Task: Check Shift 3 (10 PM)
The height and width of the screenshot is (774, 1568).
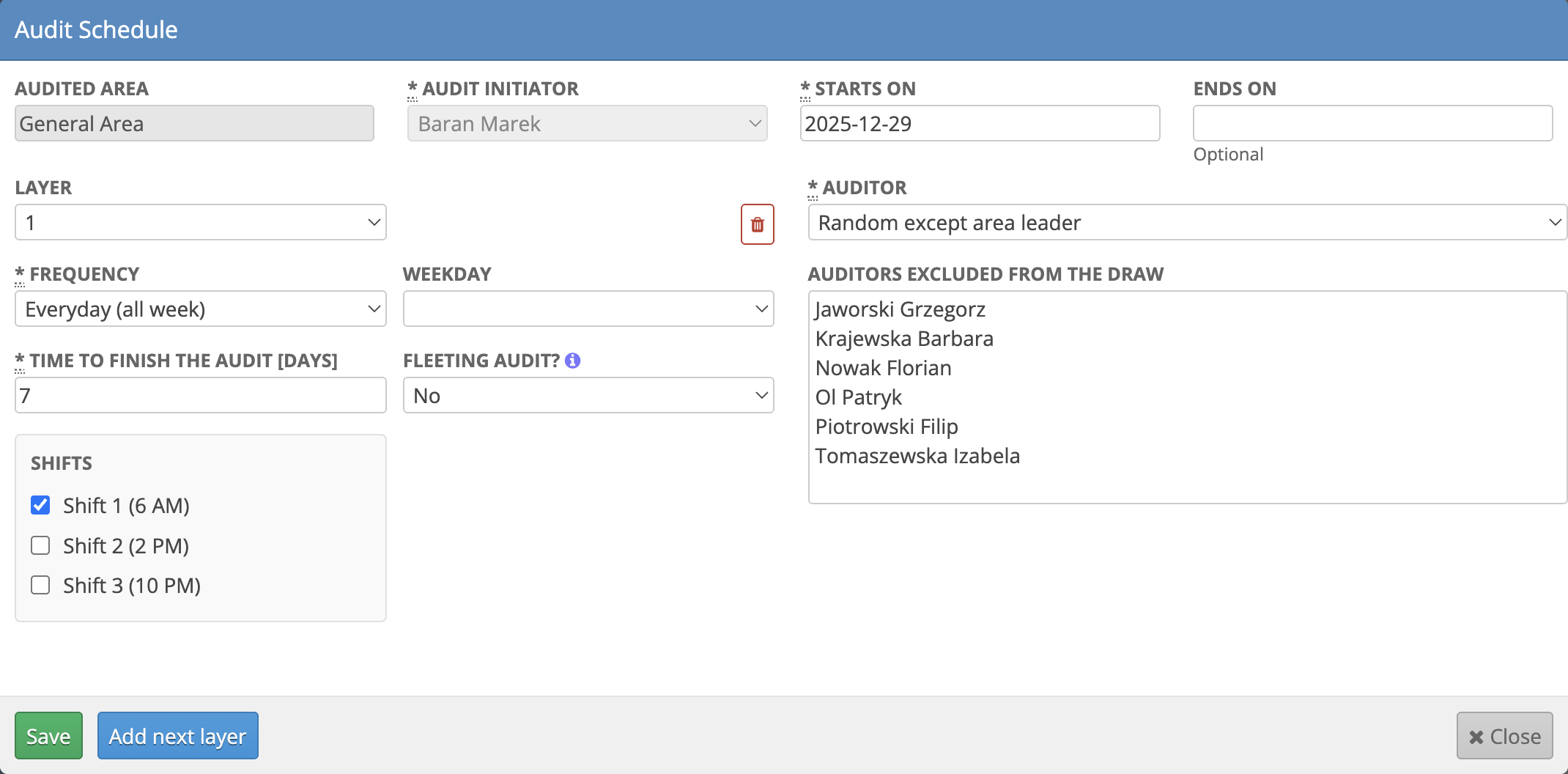Action: pos(40,585)
